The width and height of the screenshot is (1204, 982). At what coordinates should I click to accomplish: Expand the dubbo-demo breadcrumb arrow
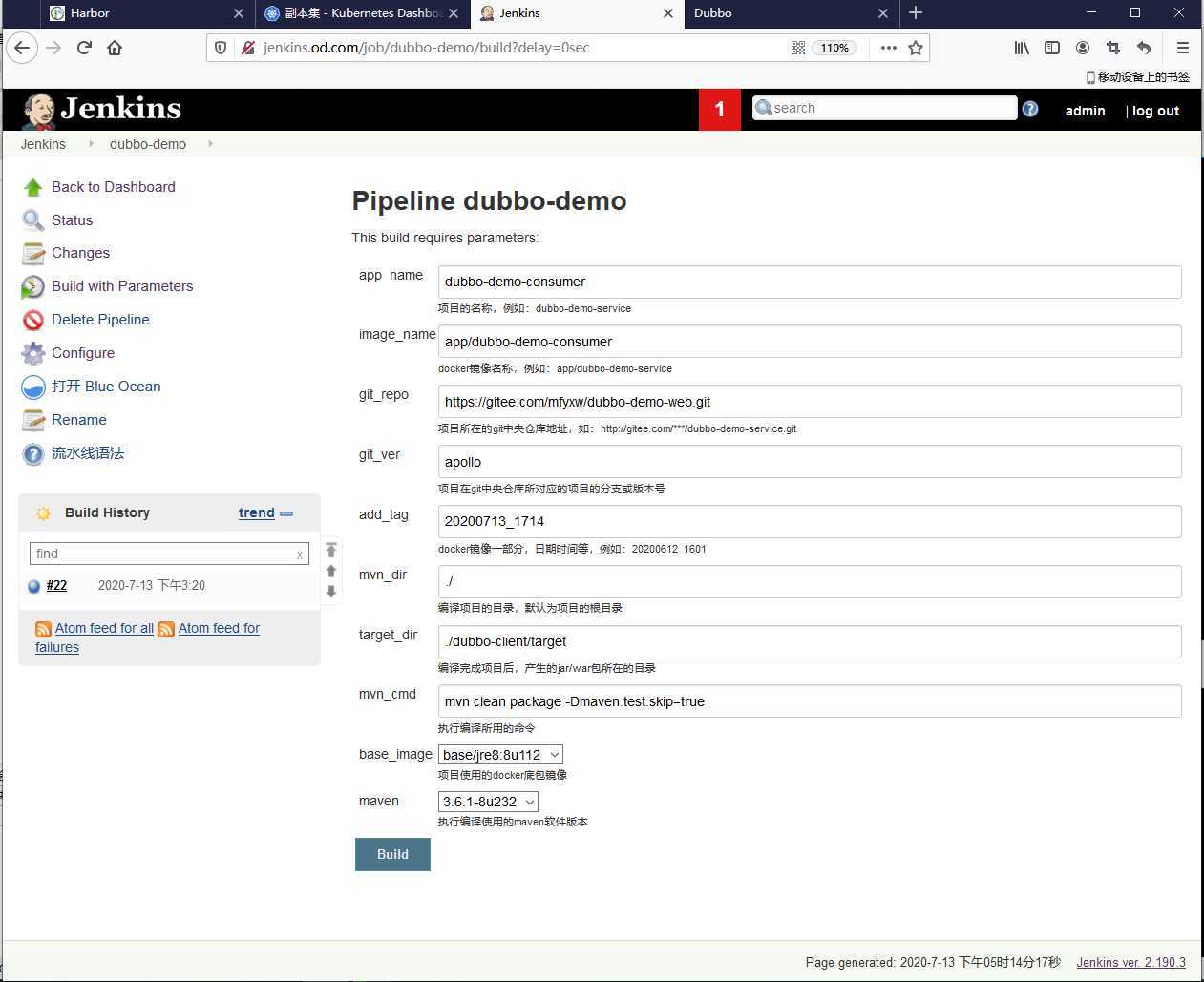click(210, 144)
